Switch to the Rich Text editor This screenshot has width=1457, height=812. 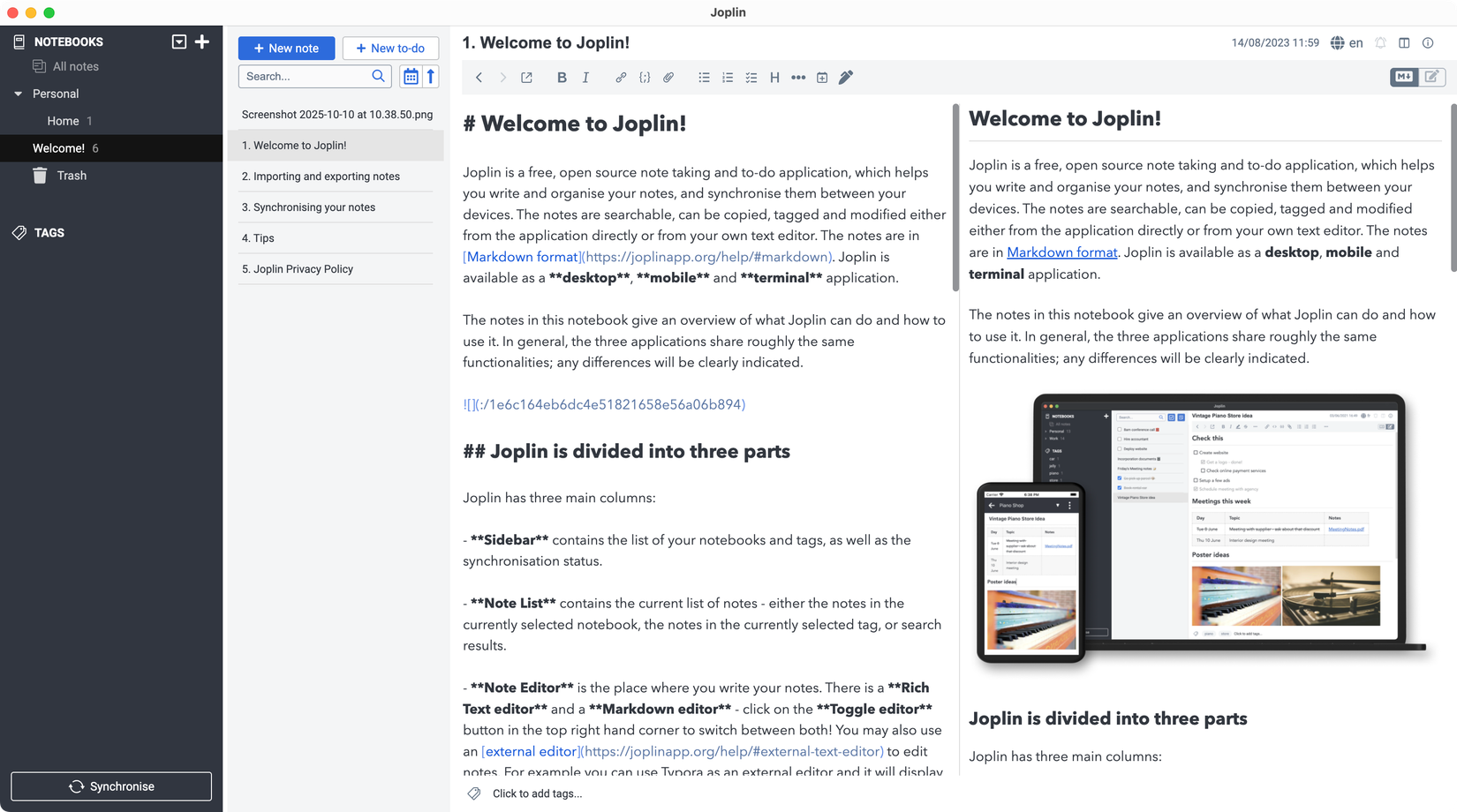[1431, 78]
